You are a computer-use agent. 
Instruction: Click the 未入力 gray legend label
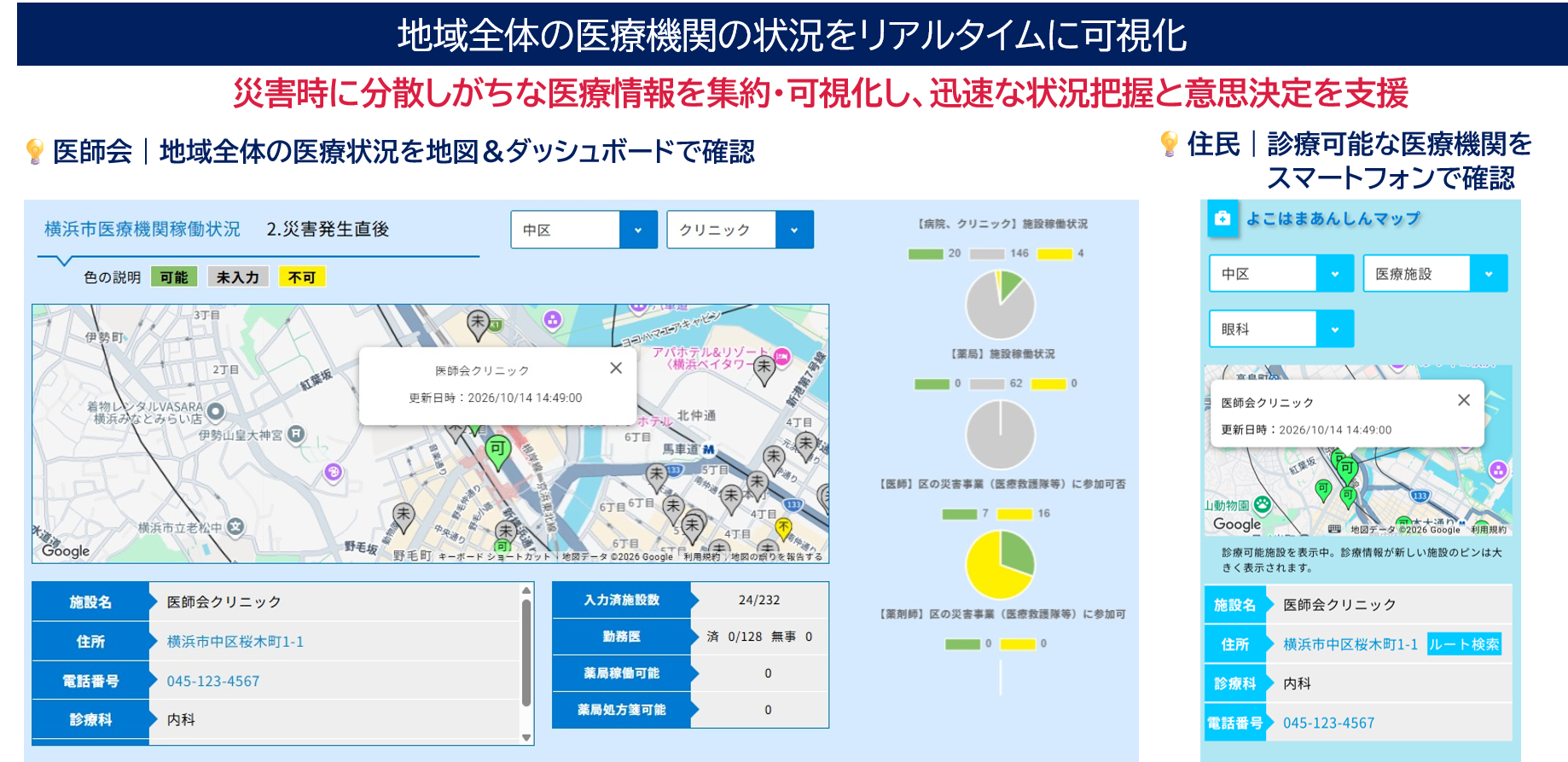tap(238, 277)
